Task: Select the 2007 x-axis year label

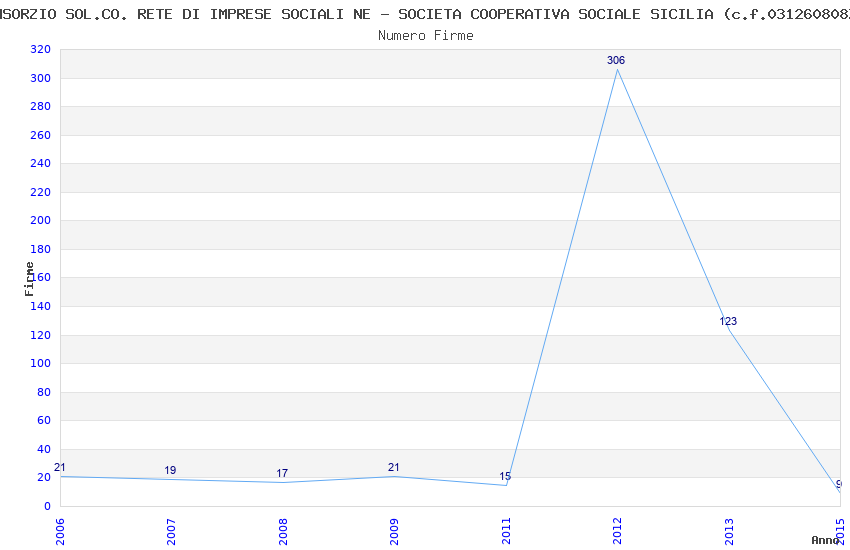Action: click(171, 532)
